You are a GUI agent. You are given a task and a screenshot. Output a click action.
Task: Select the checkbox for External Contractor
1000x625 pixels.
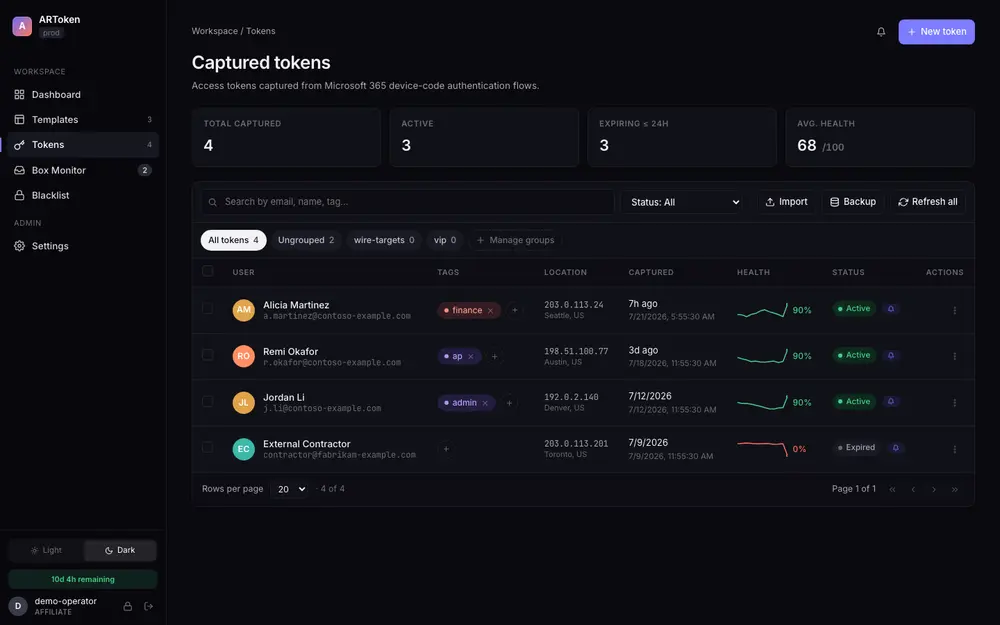coord(207,448)
